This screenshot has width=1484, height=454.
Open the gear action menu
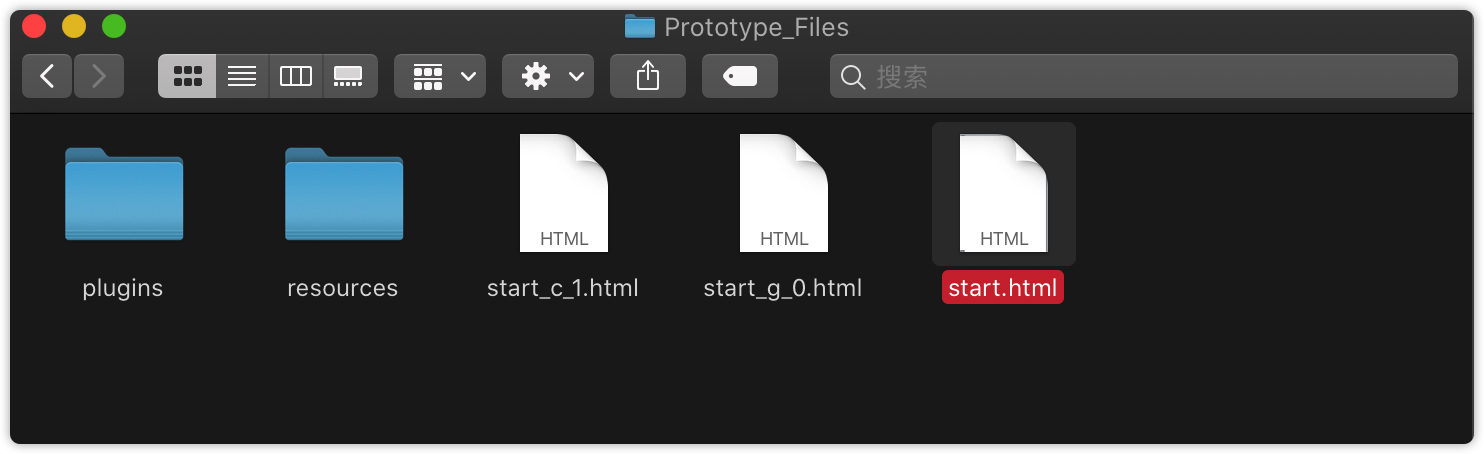click(x=548, y=76)
